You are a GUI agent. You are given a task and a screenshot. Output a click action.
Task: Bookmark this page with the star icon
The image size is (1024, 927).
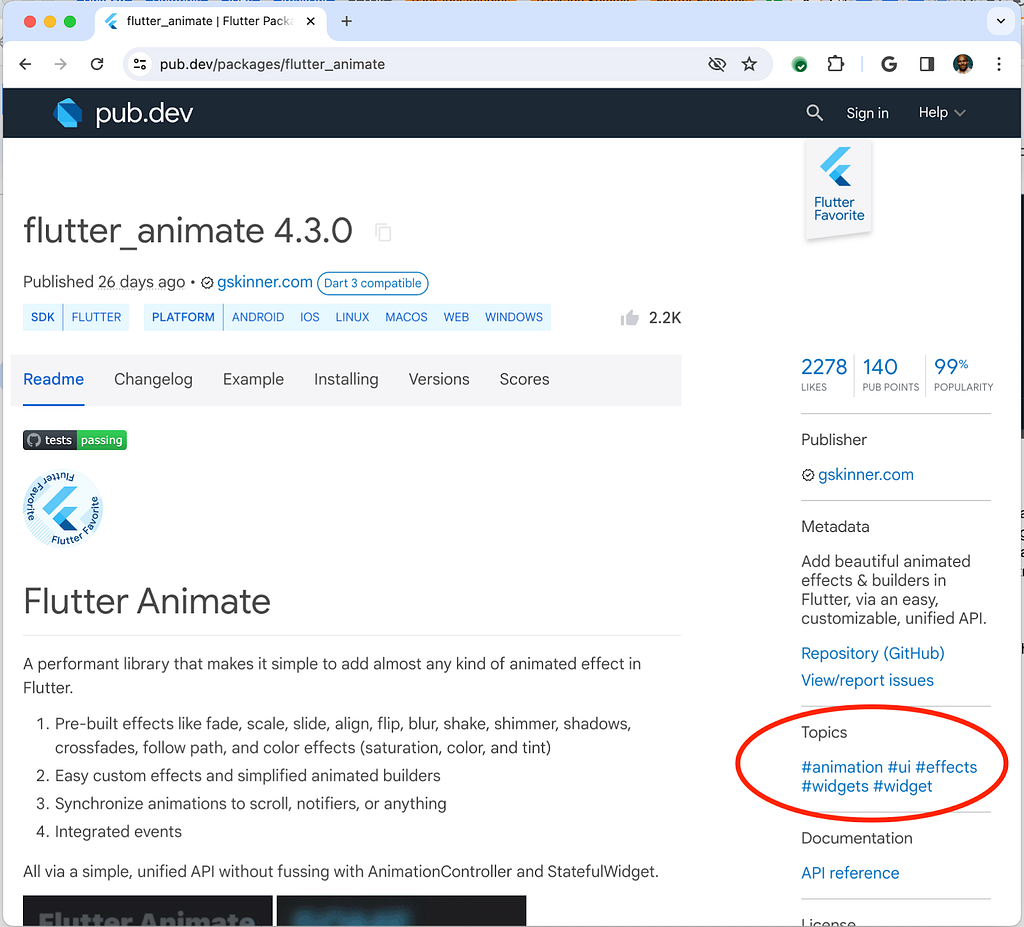749,64
